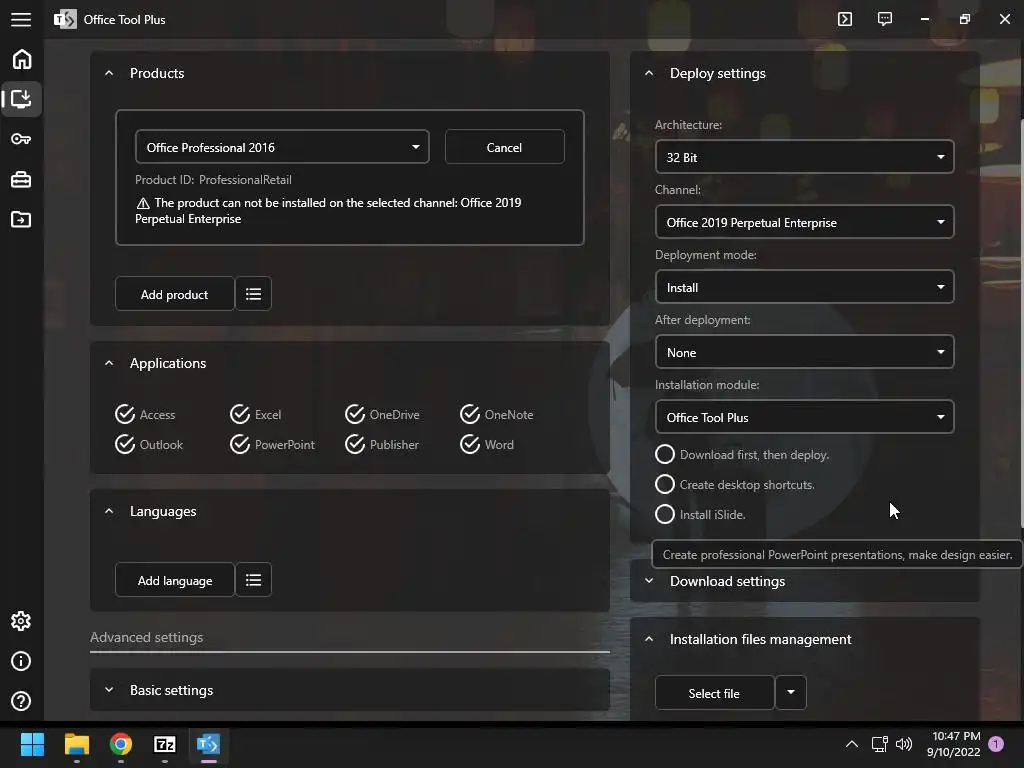Open the Deployment mode Install dropdown
This screenshot has width=1024, height=768.
pyautogui.click(x=805, y=287)
